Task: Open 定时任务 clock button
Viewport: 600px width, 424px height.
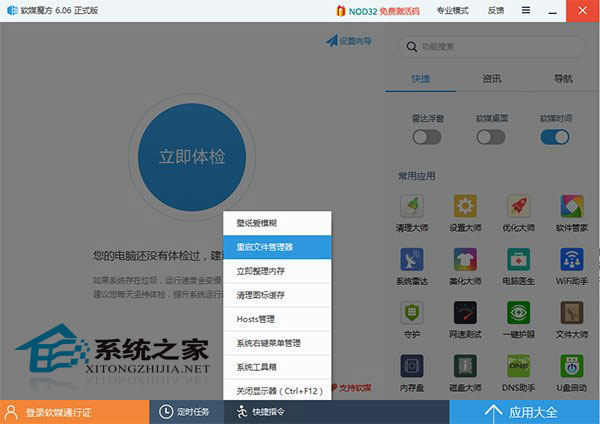Action: point(186,412)
